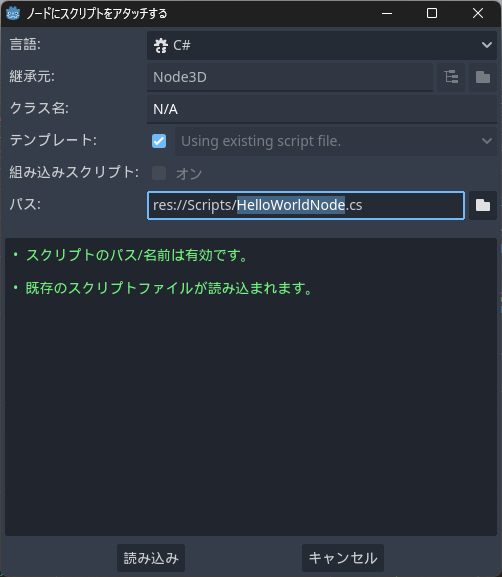Image resolution: width=502 pixels, height=577 pixels.
Task: Click message '既存のスクリプトファイルが読み込まれます。'
Action: (x=170, y=288)
